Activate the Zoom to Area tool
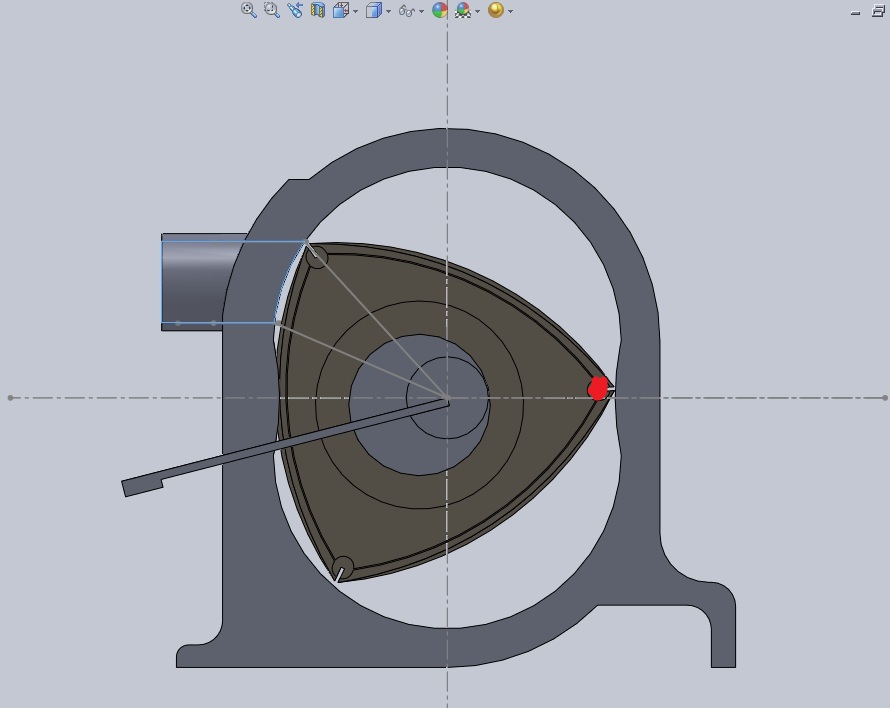 [271, 10]
